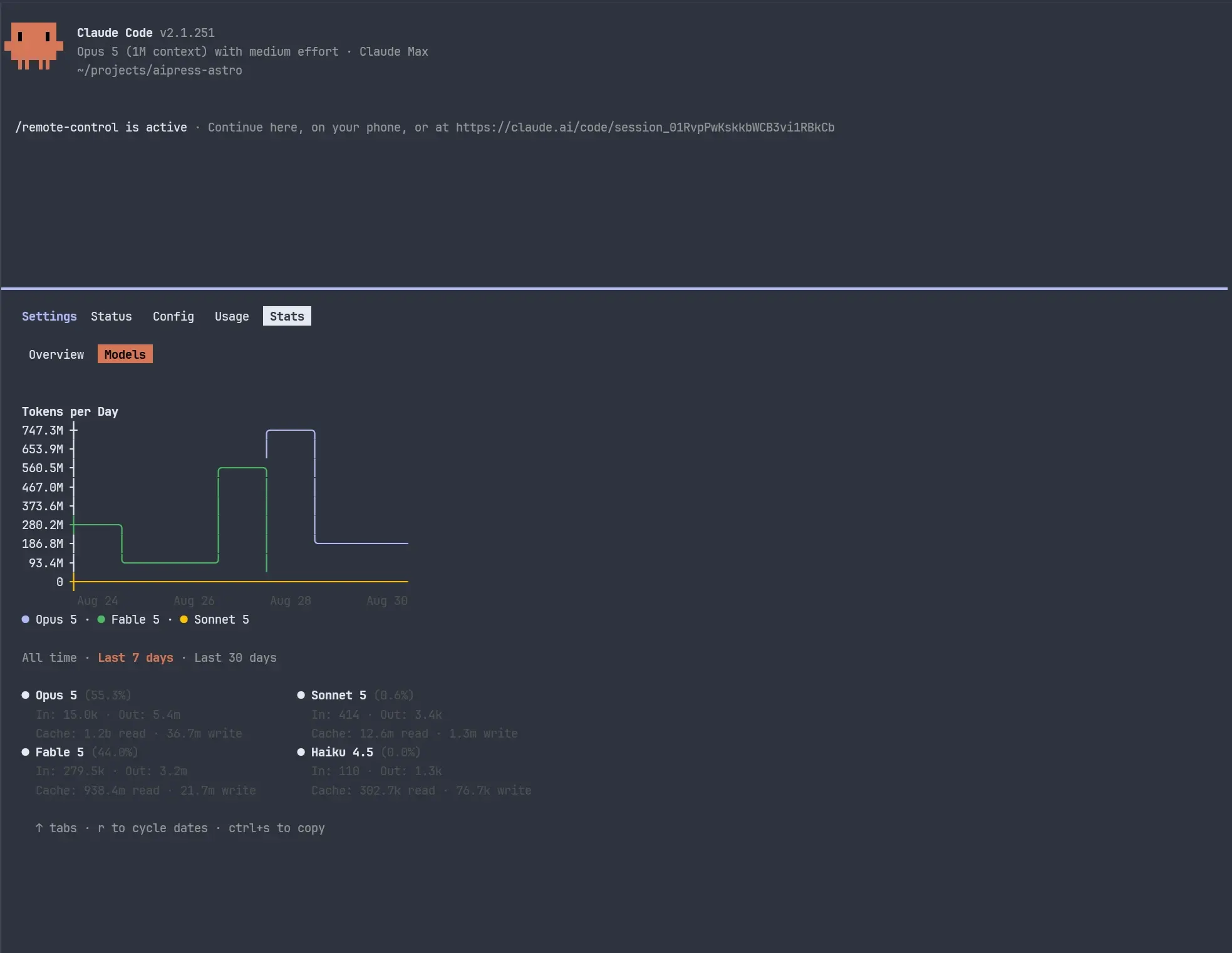Select the Last 7 days range
Screen dimensions: 1232x953
tap(135, 657)
